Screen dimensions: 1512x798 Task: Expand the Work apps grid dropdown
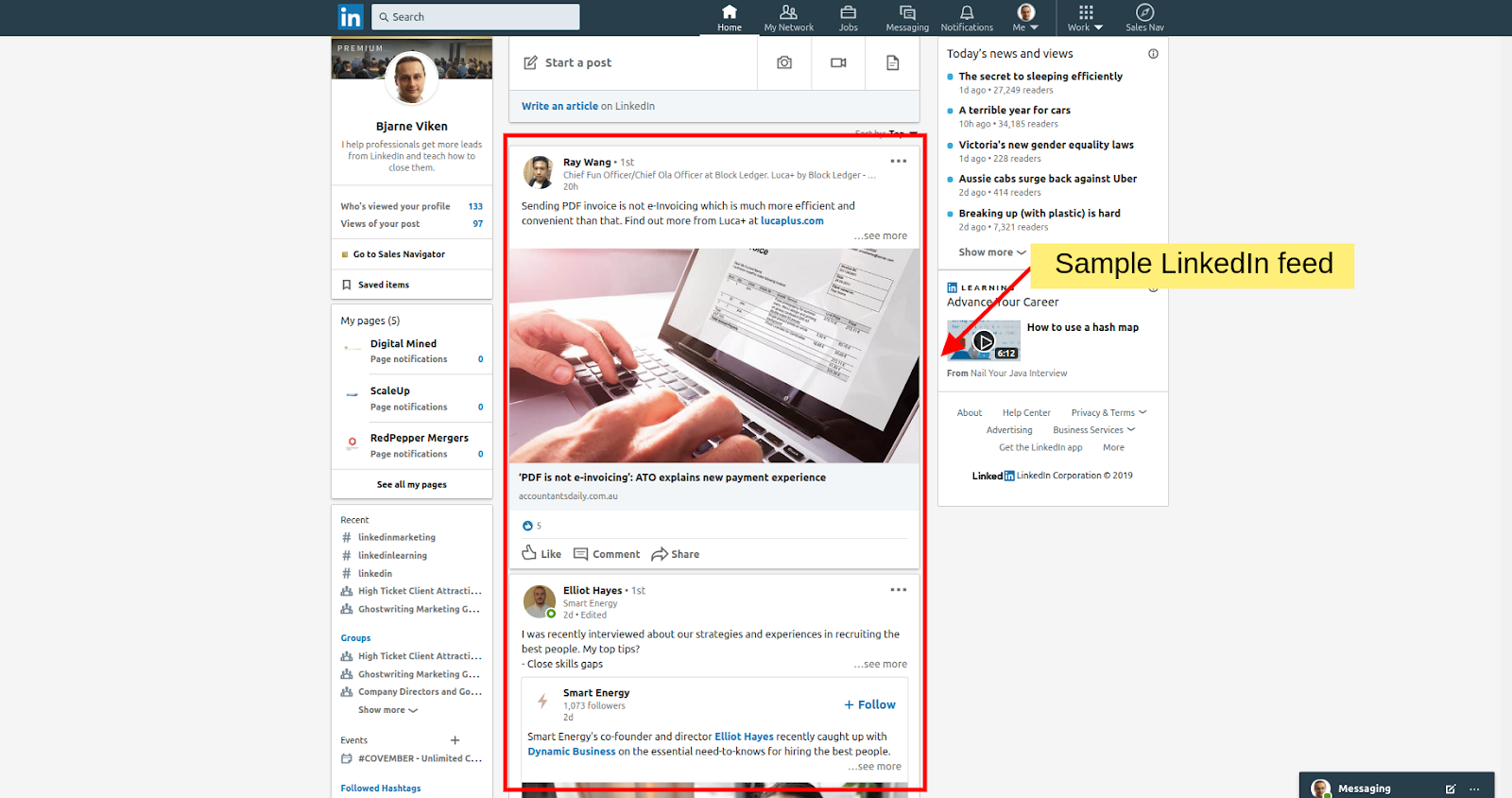point(1085,18)
